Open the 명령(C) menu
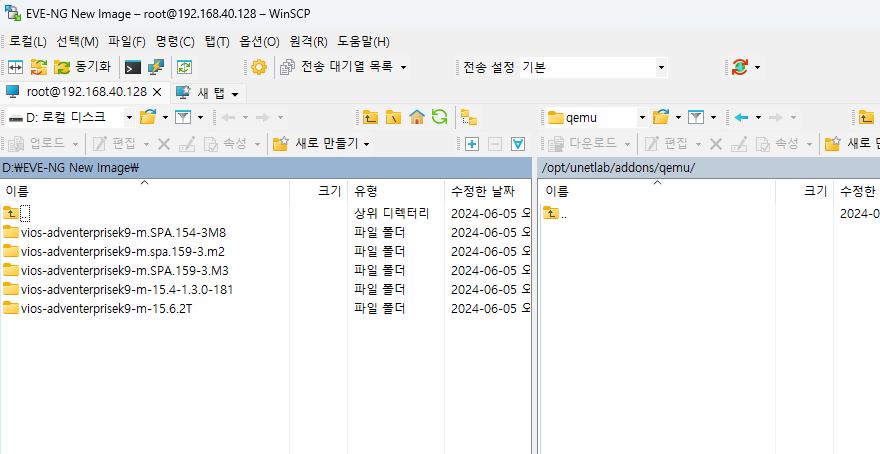This screenshot has height=454, width=880. click(175, 42)
